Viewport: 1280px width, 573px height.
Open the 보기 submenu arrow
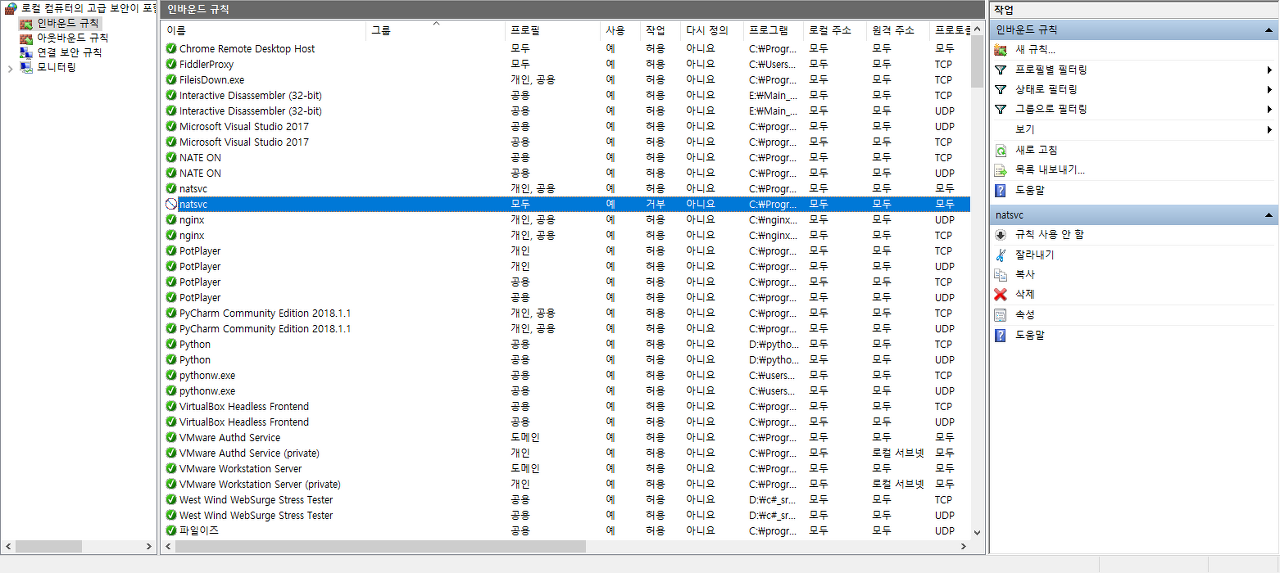coord(1270,129)
